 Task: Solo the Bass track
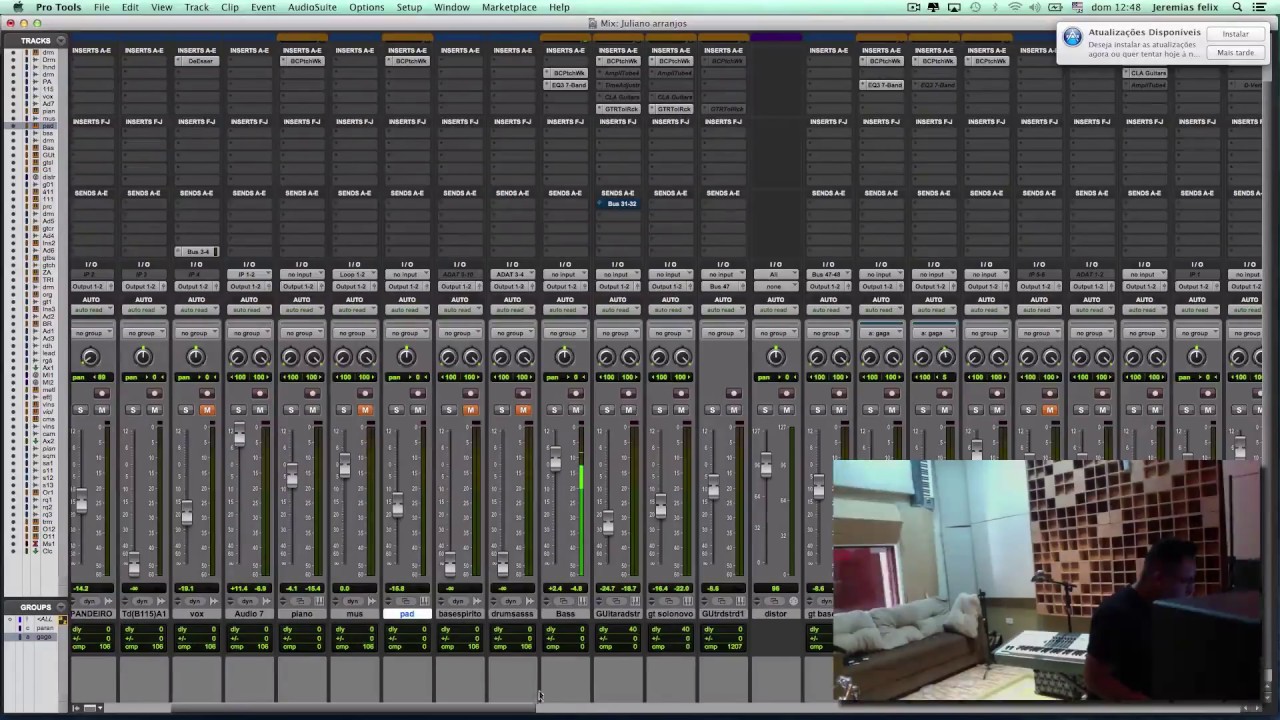(x=554, y=410)
